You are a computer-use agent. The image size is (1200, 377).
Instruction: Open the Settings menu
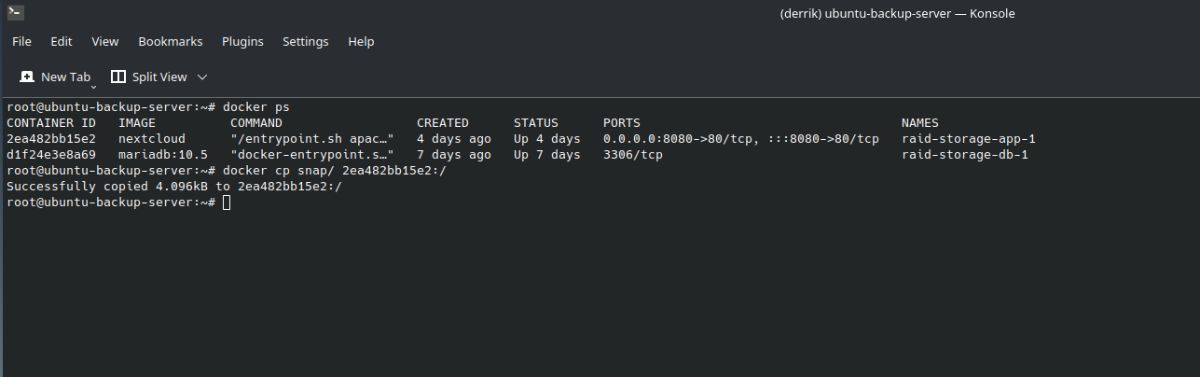point(305,42)
